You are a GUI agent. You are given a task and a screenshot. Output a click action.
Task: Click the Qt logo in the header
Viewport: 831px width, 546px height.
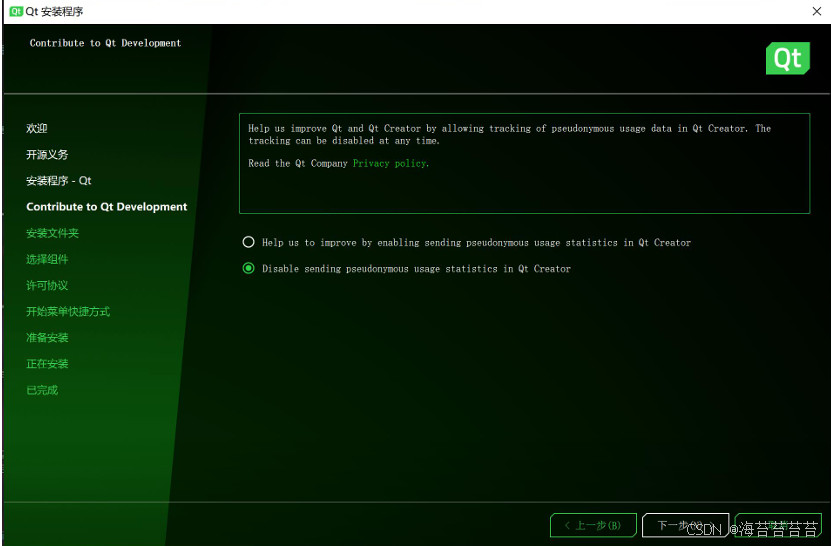(x=788, y=58)
